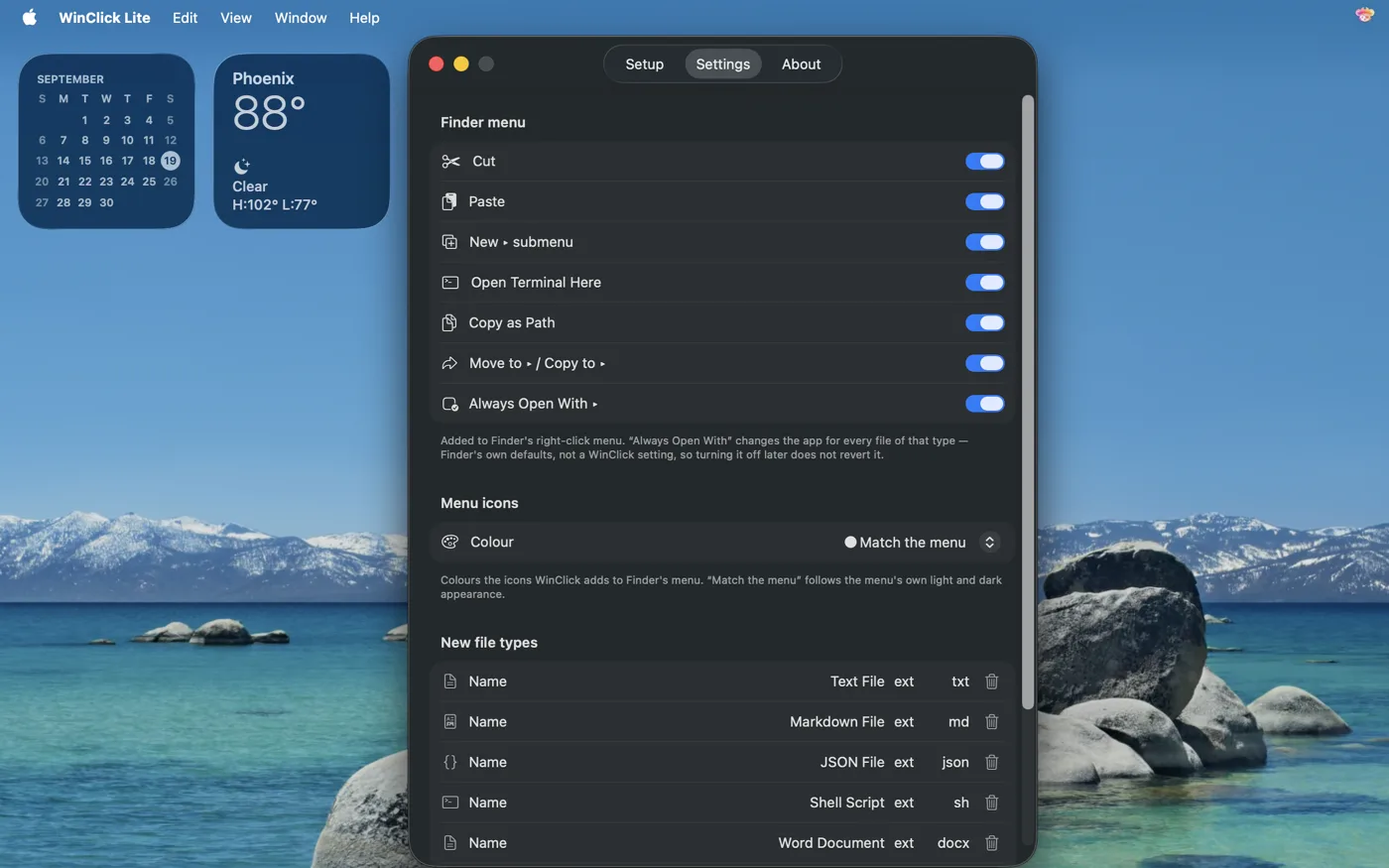Delete the Markdown File type

coord(991,722)
